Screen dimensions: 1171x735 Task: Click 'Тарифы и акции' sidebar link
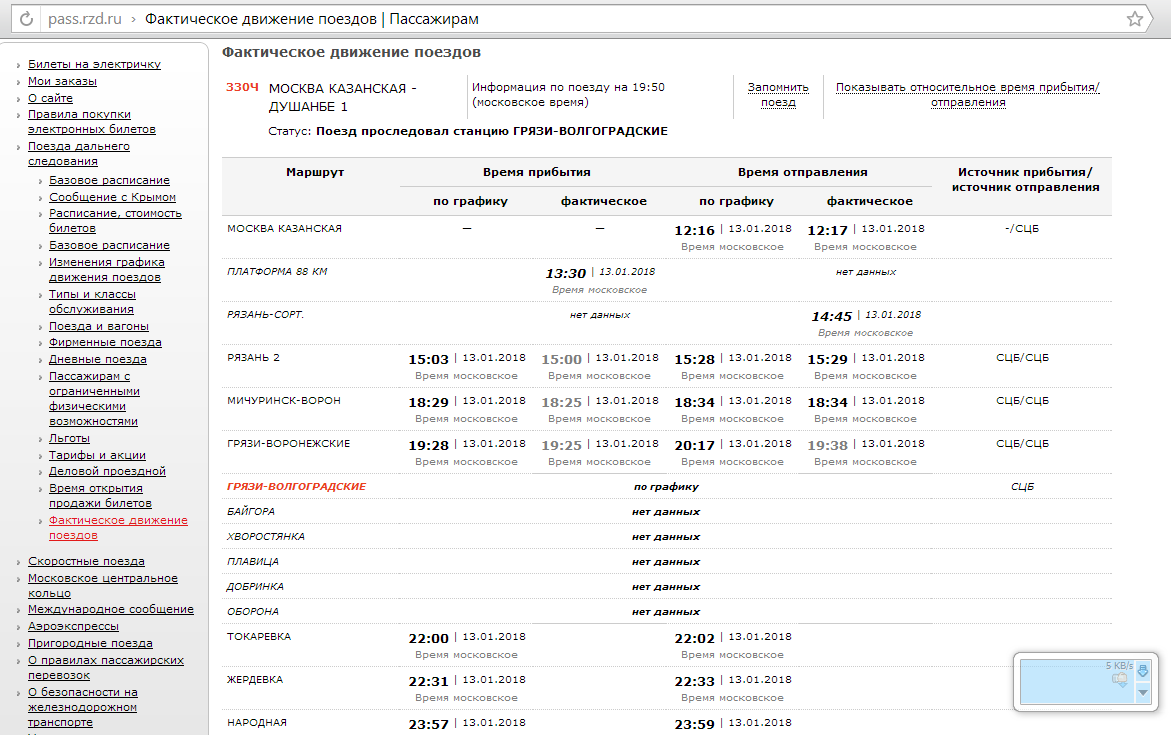click(x=97, y=455)
